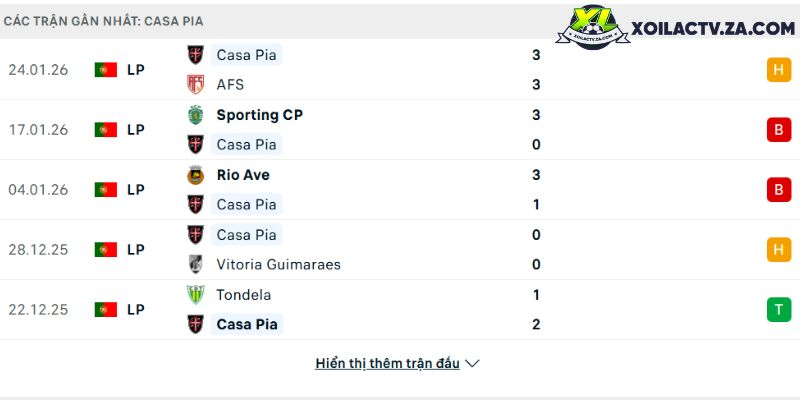
Task: Click the 'Hiển thị thêm trận đấu' link
Action: (x=388, y=364)
